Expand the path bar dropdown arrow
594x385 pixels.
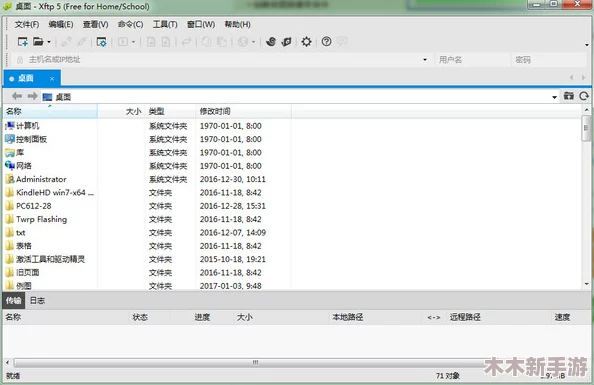(x=554, y=97)
